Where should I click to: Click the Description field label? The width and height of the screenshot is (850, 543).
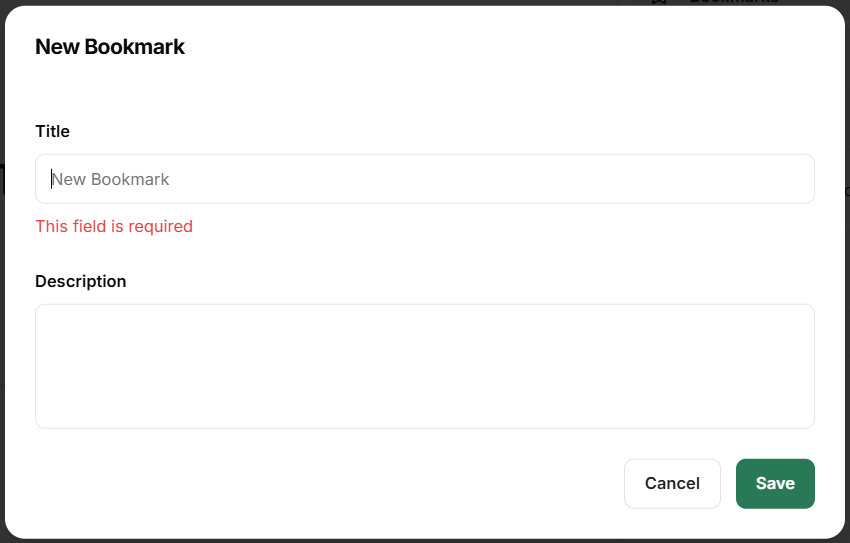81,281
